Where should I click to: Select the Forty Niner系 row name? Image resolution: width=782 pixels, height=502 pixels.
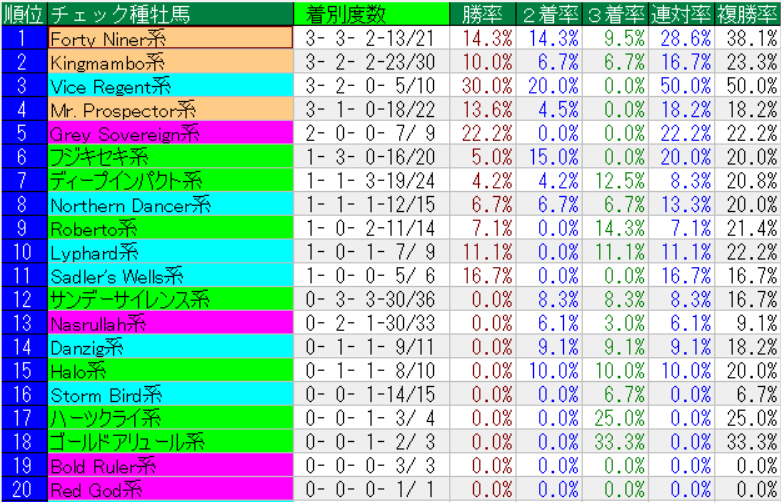(x=171, y=38)
